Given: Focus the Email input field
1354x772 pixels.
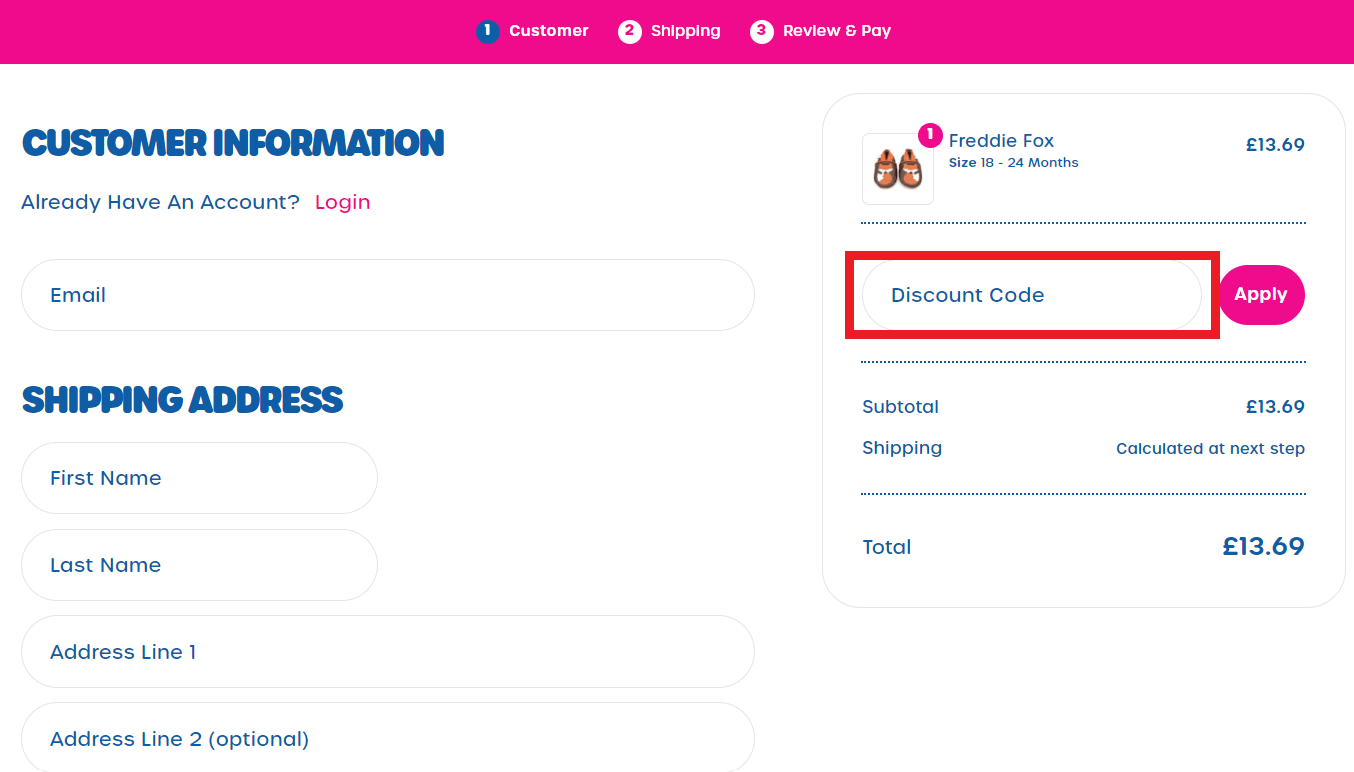Looking at the screenshot, I should [x=388, y=295].
